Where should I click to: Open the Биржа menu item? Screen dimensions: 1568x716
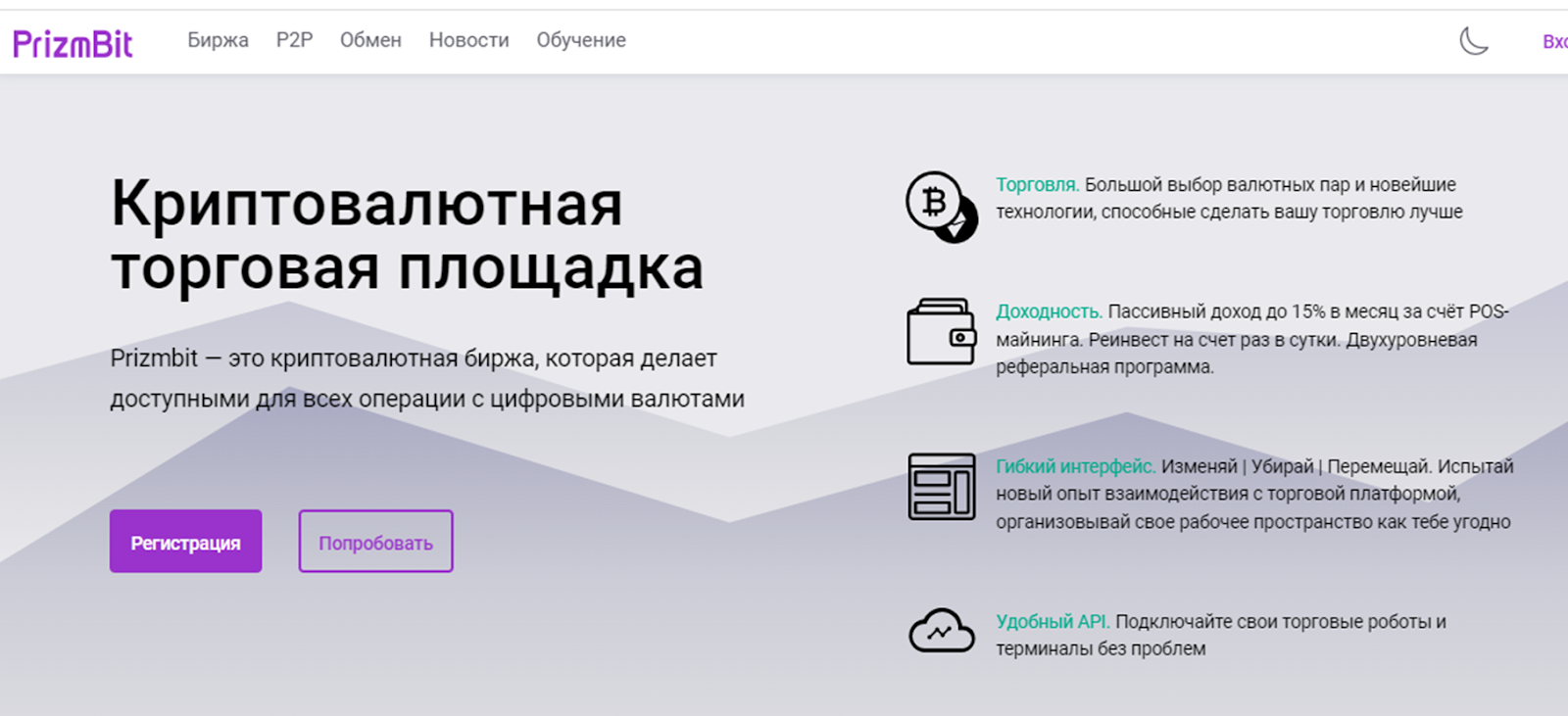pyautogui.click(x=218, y=40)
